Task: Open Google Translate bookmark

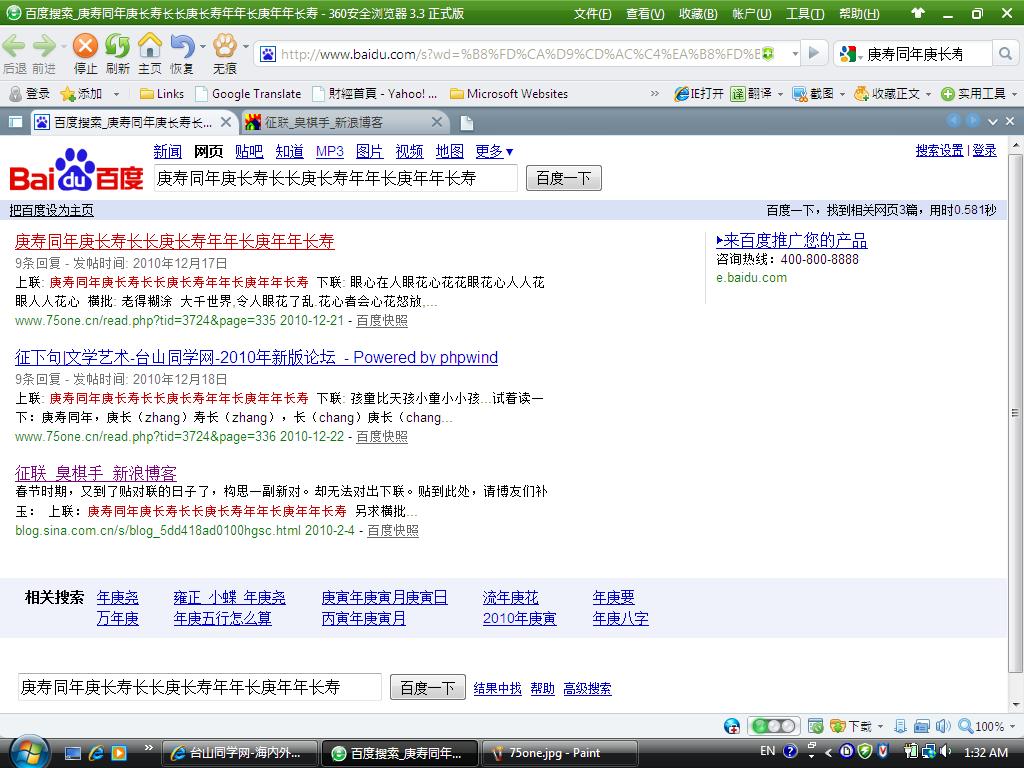Action: click(249, 94)
